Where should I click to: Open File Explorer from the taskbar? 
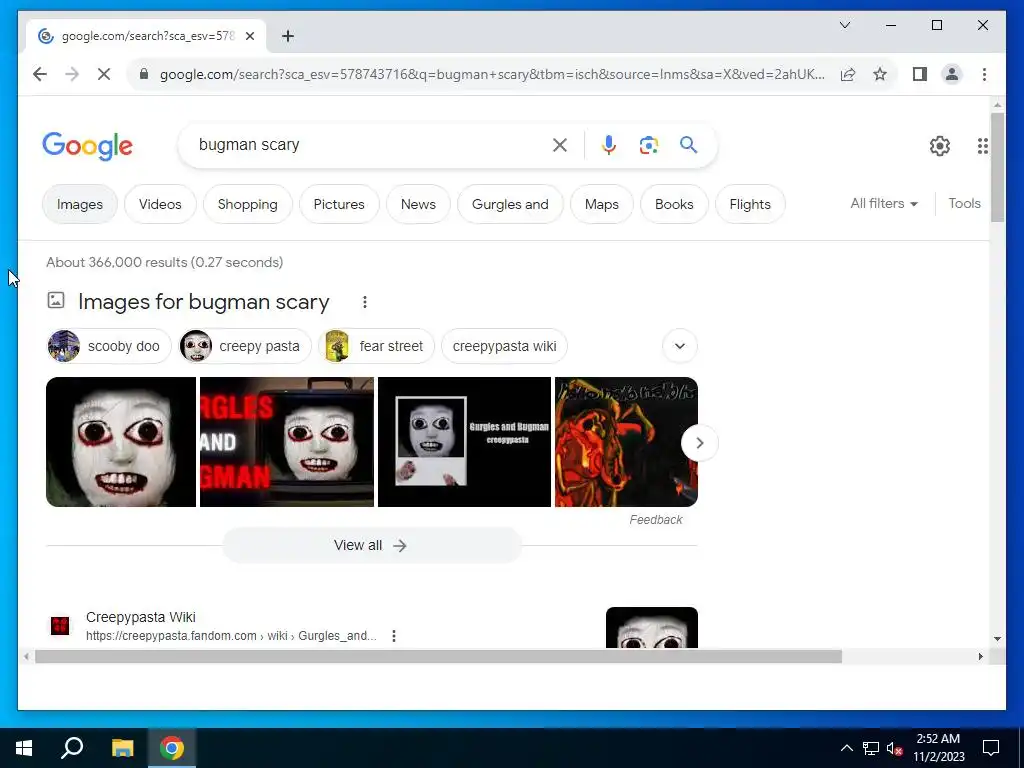pyautogui.click(x=122, y=748)
